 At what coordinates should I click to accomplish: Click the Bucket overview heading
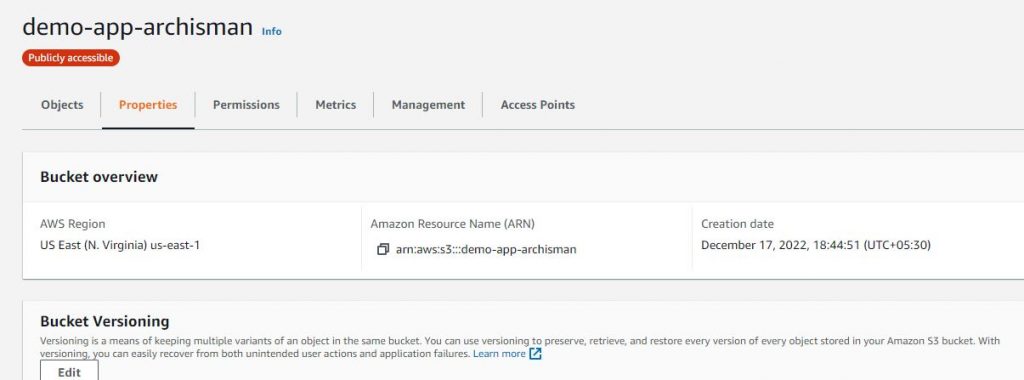click(99, 177)
